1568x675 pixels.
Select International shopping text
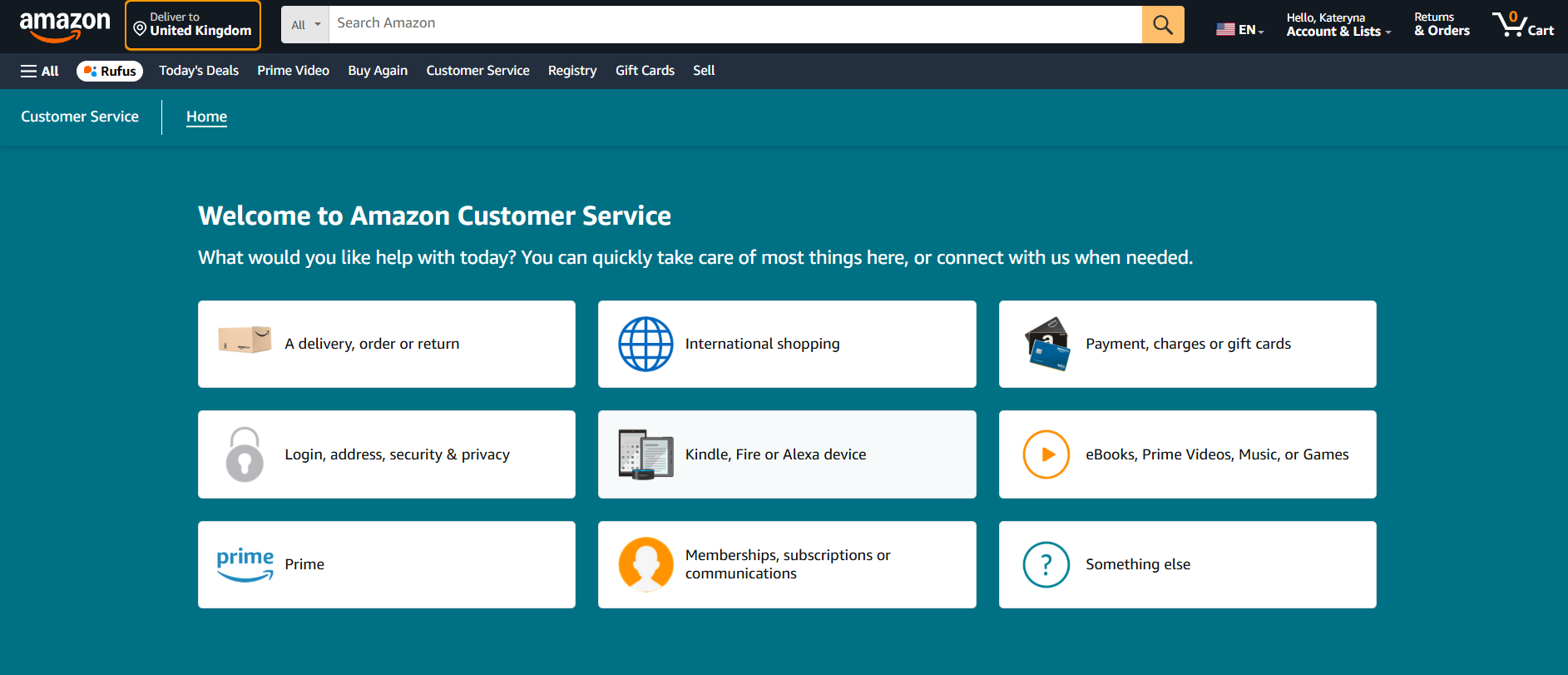tap(762, 344)
